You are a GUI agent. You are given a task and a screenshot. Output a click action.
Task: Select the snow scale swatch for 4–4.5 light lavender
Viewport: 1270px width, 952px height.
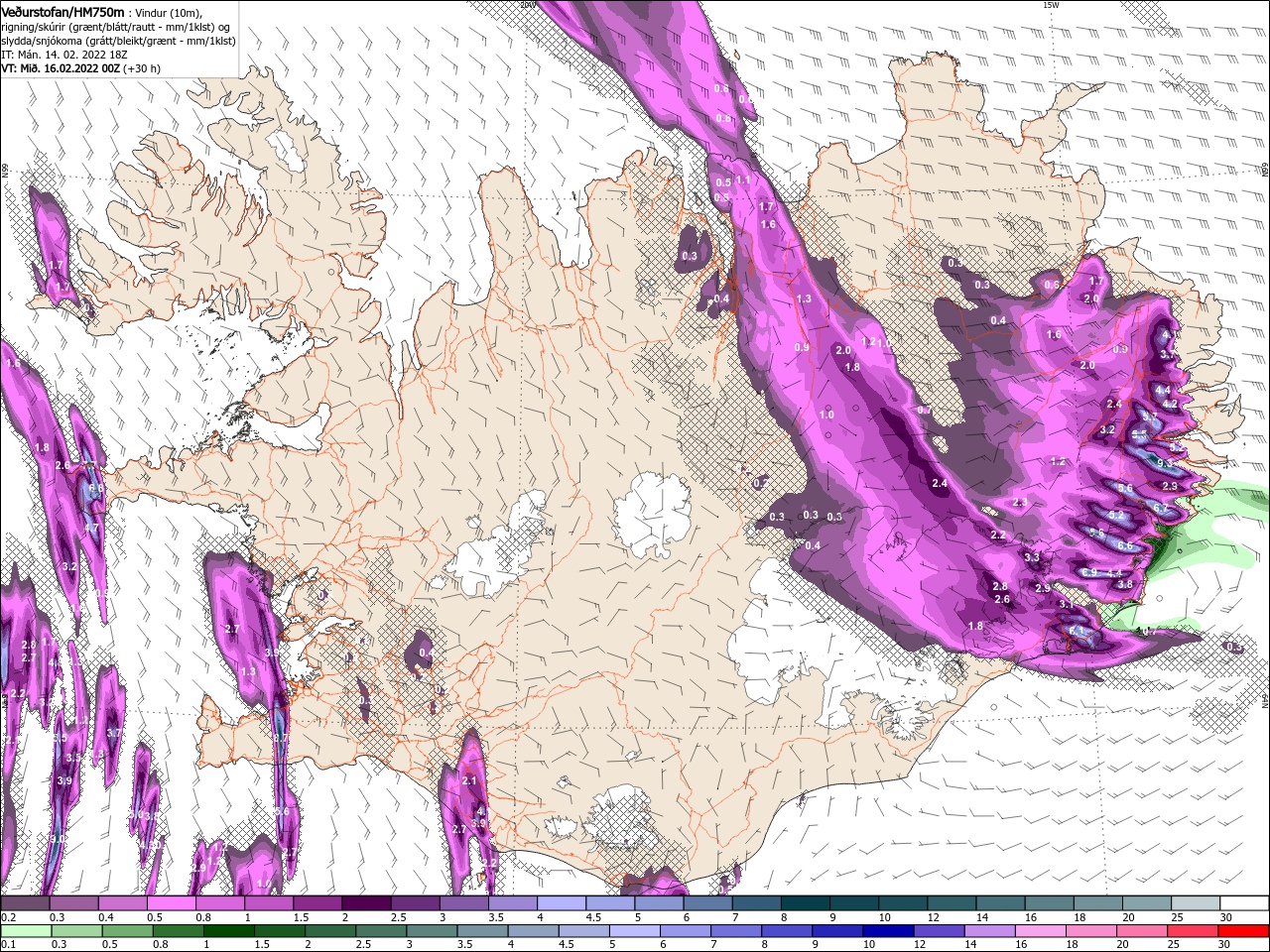pyautogui.click(x=563, y=903)
